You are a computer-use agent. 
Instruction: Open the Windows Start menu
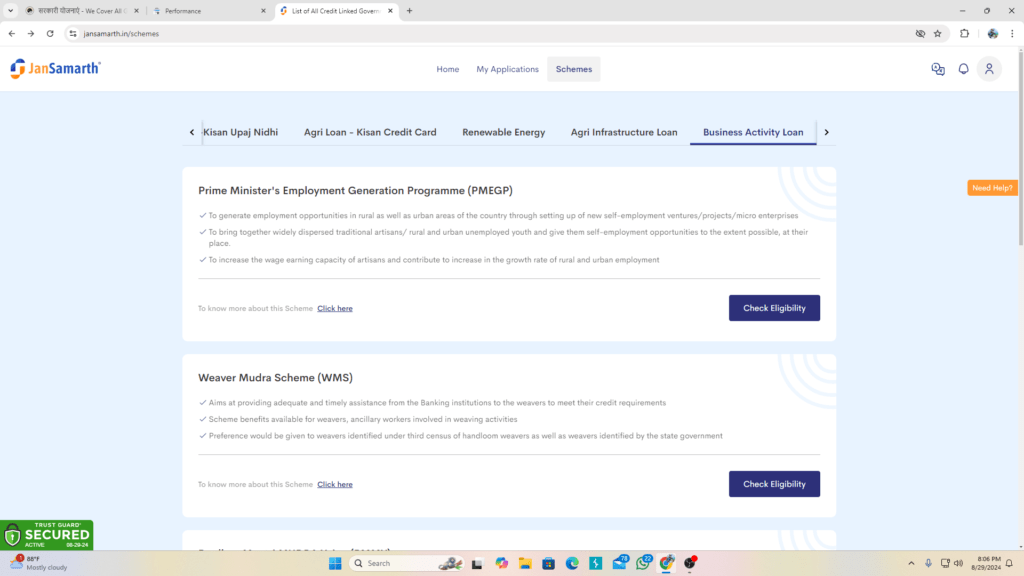pos(335,563)
